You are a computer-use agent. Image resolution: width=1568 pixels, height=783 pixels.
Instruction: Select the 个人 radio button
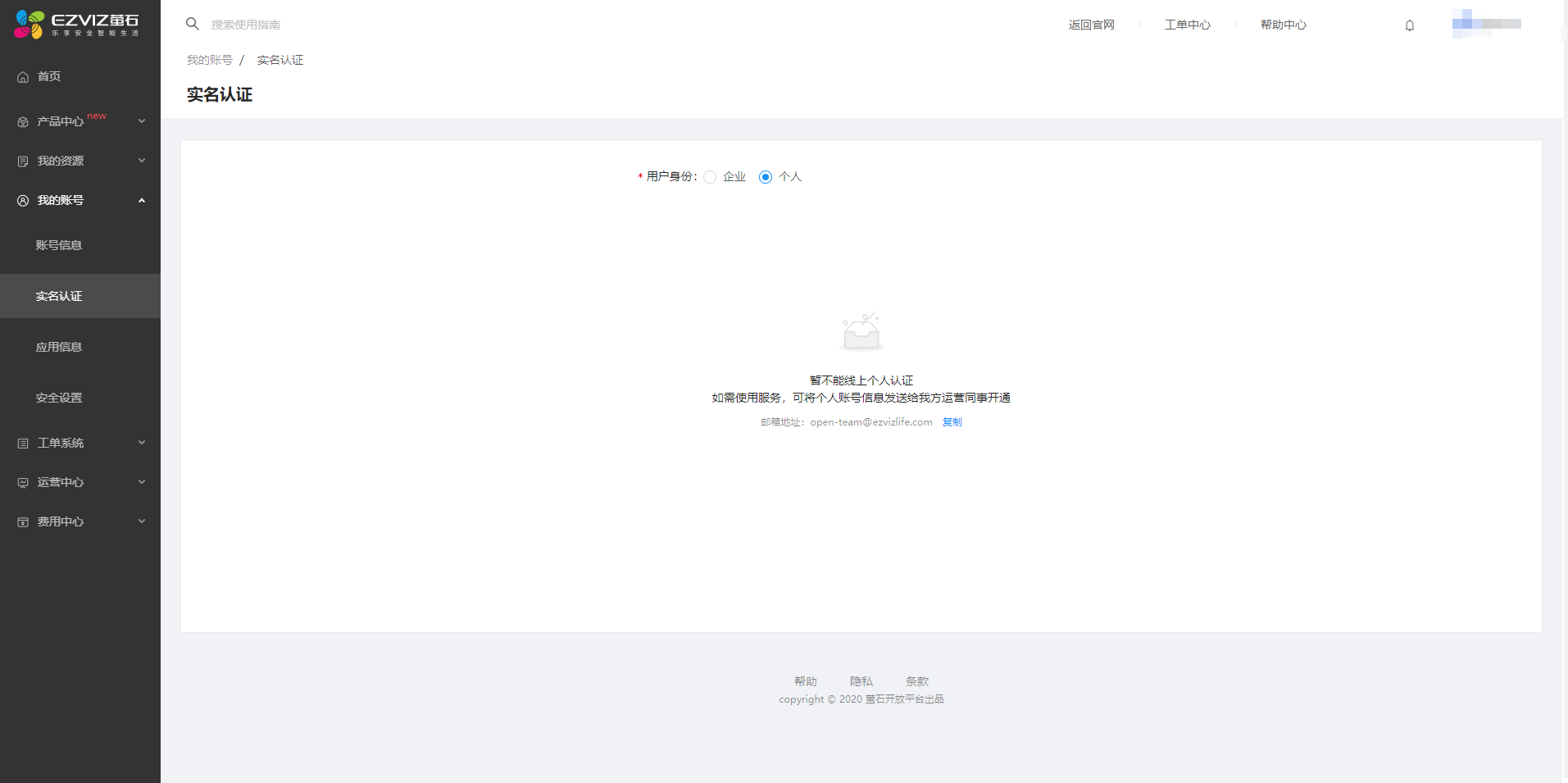766,177
